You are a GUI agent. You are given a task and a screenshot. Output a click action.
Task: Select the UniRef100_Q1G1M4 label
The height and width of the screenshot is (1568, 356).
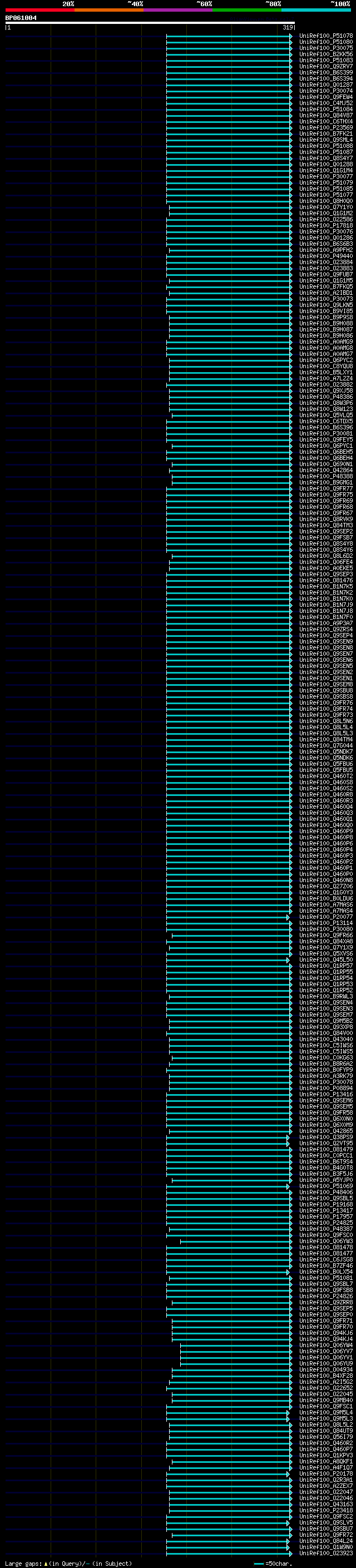[x=326, y=170]
